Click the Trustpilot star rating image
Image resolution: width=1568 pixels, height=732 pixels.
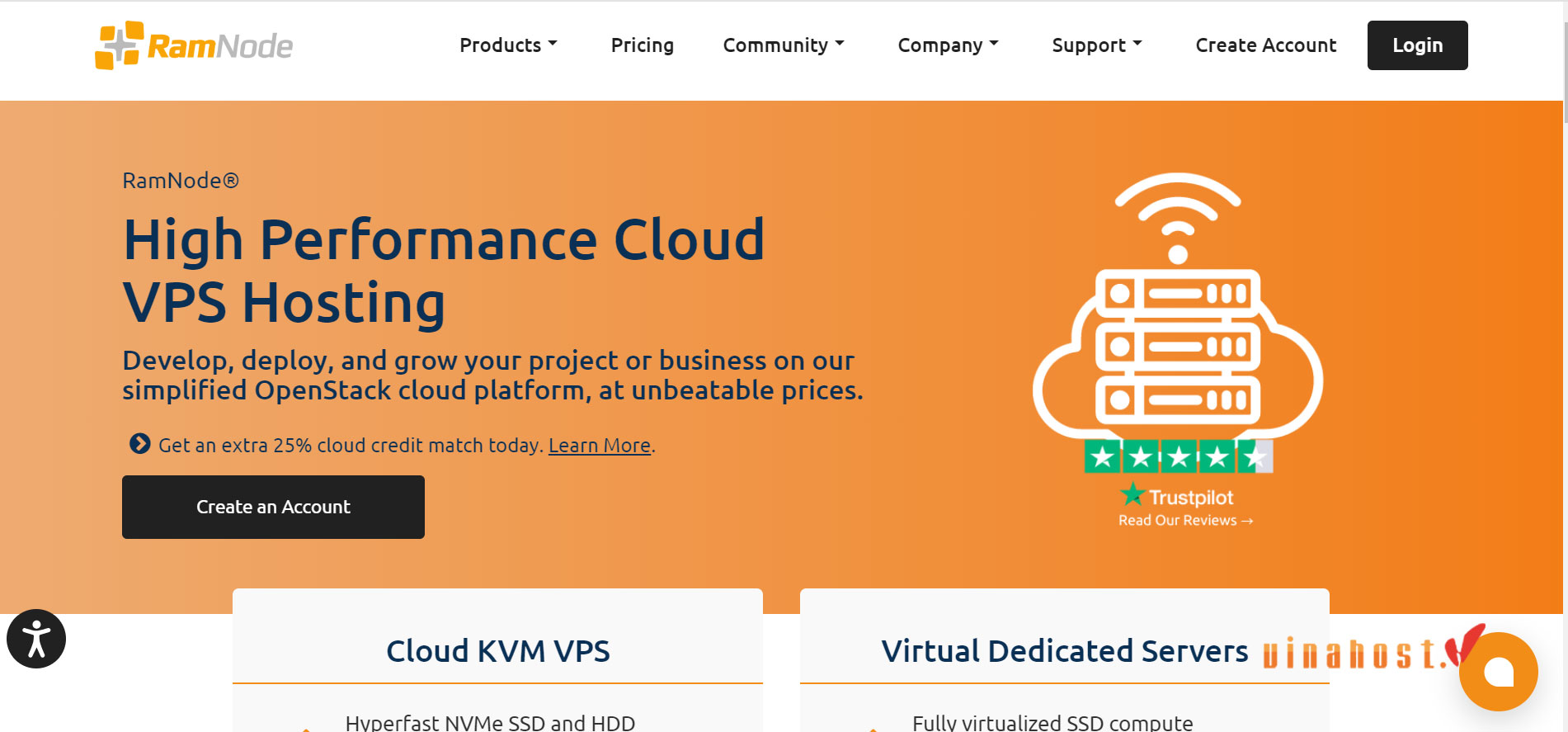click(1179, 456)
